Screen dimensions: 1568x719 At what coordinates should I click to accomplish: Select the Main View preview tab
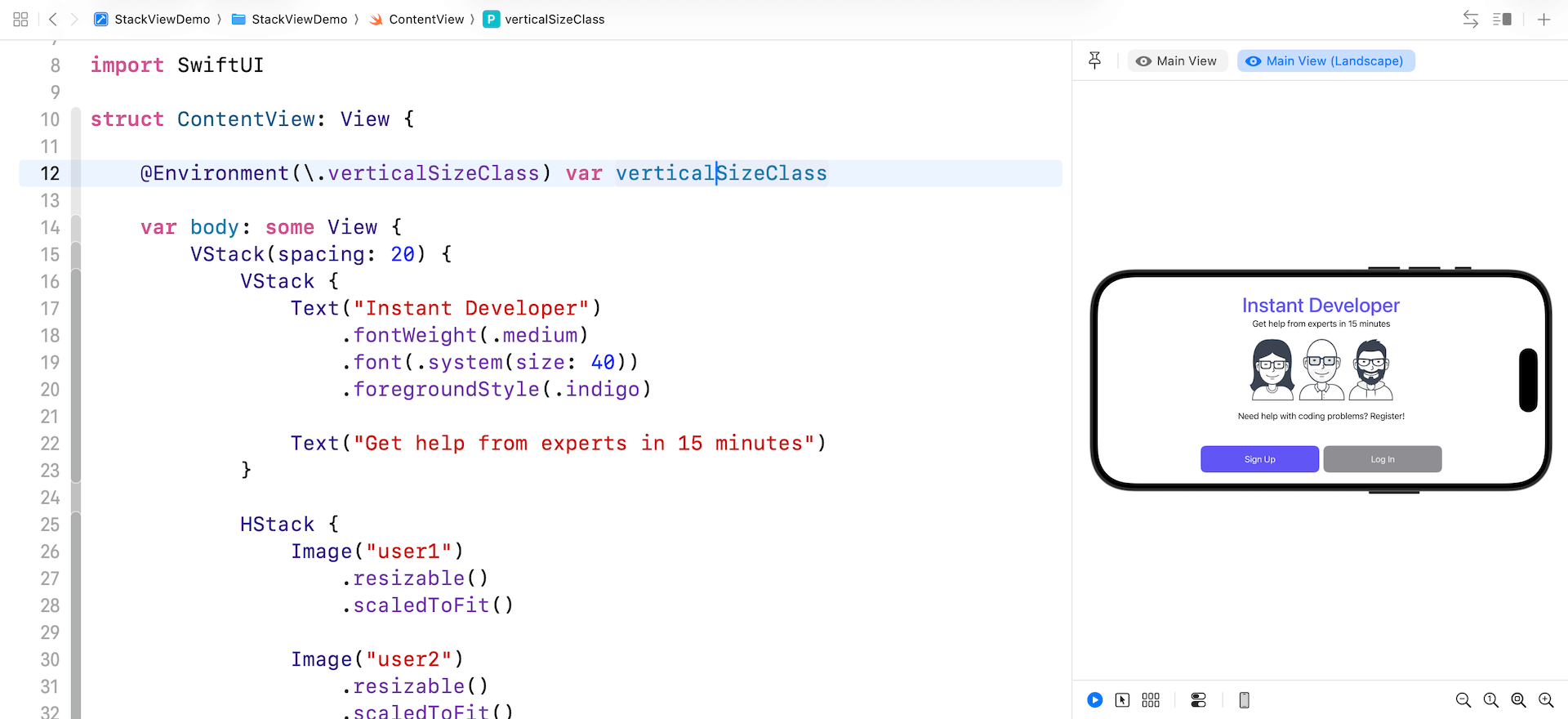click(1177, 61)
